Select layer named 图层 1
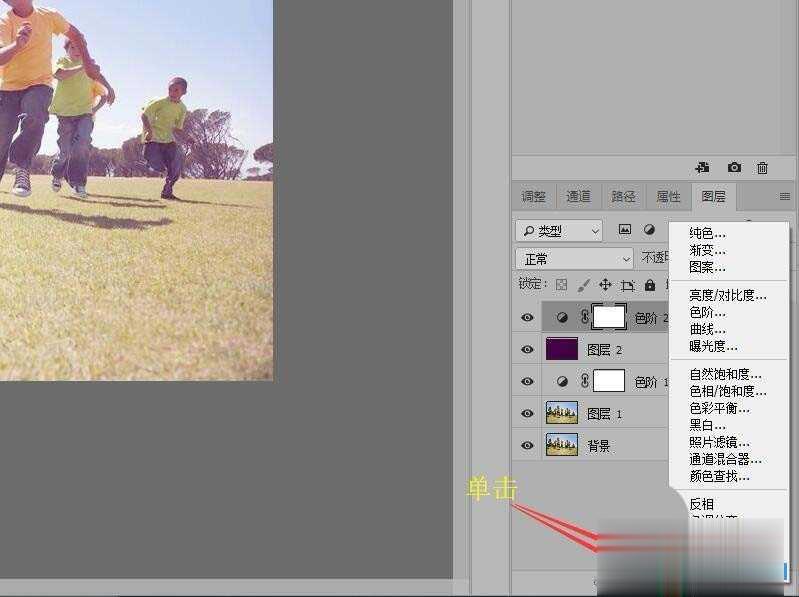 coord(604,414)
